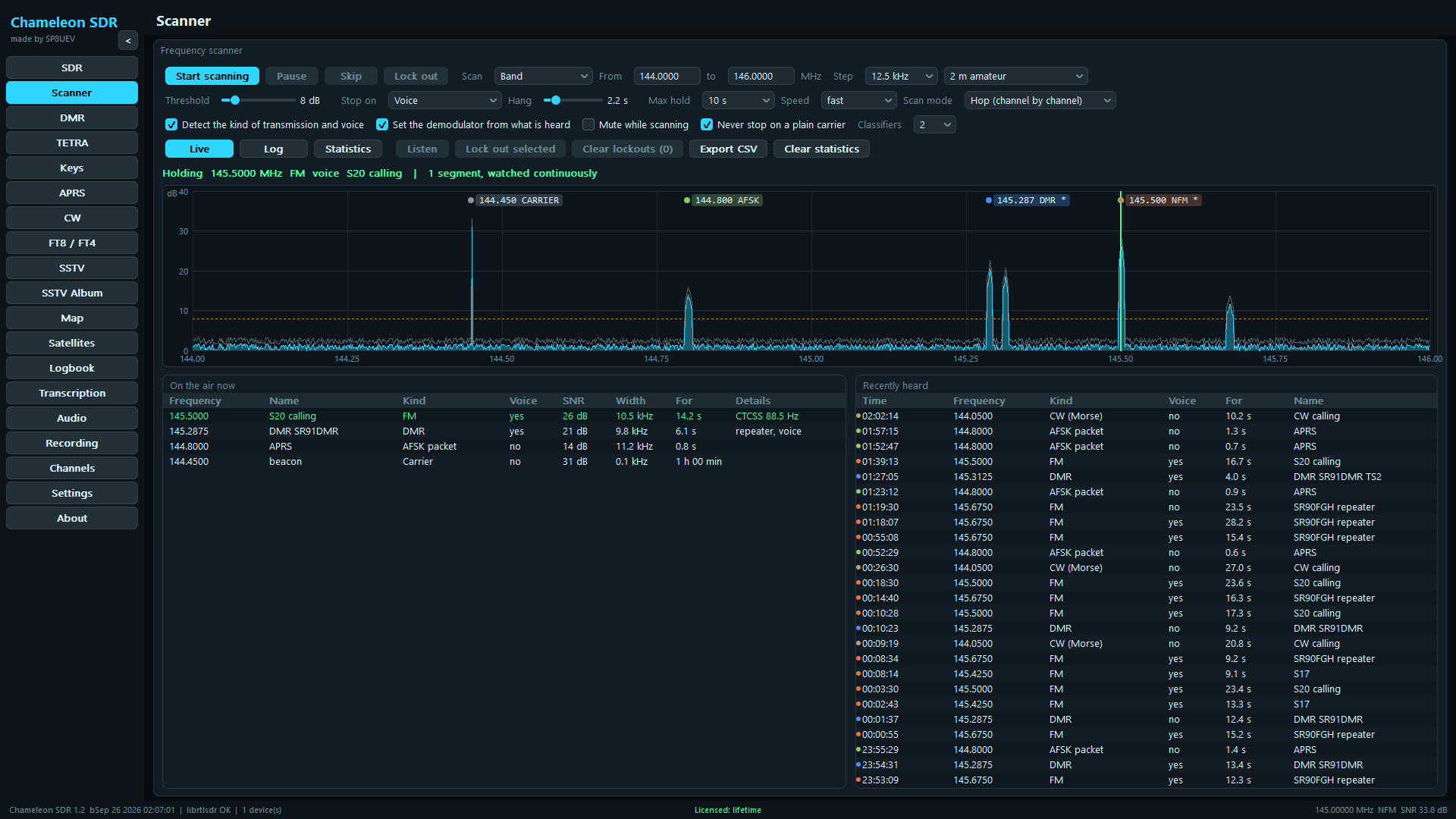Screen dimensions: 1456x819
Task: Click the 145.500 NFM spectrum marker
Action: click(1163, 200)
